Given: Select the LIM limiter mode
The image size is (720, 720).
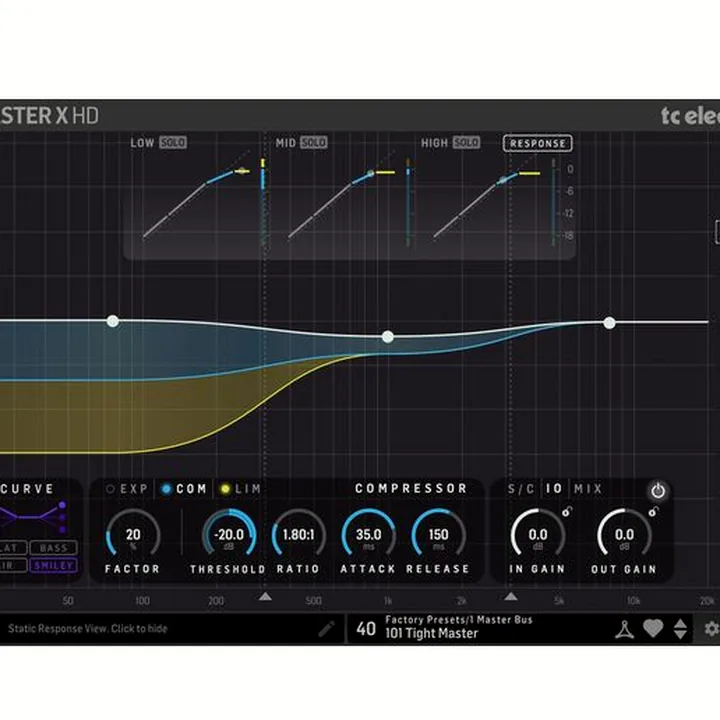Looking at the screenshot, I should coord(241,489).
